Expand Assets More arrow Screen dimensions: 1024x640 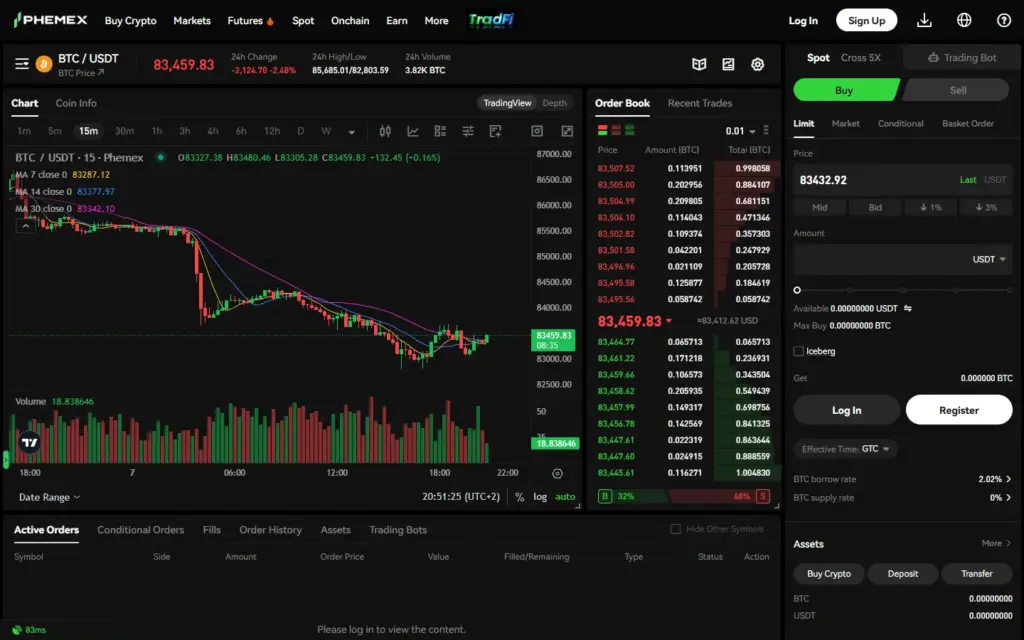point(1008,543)
